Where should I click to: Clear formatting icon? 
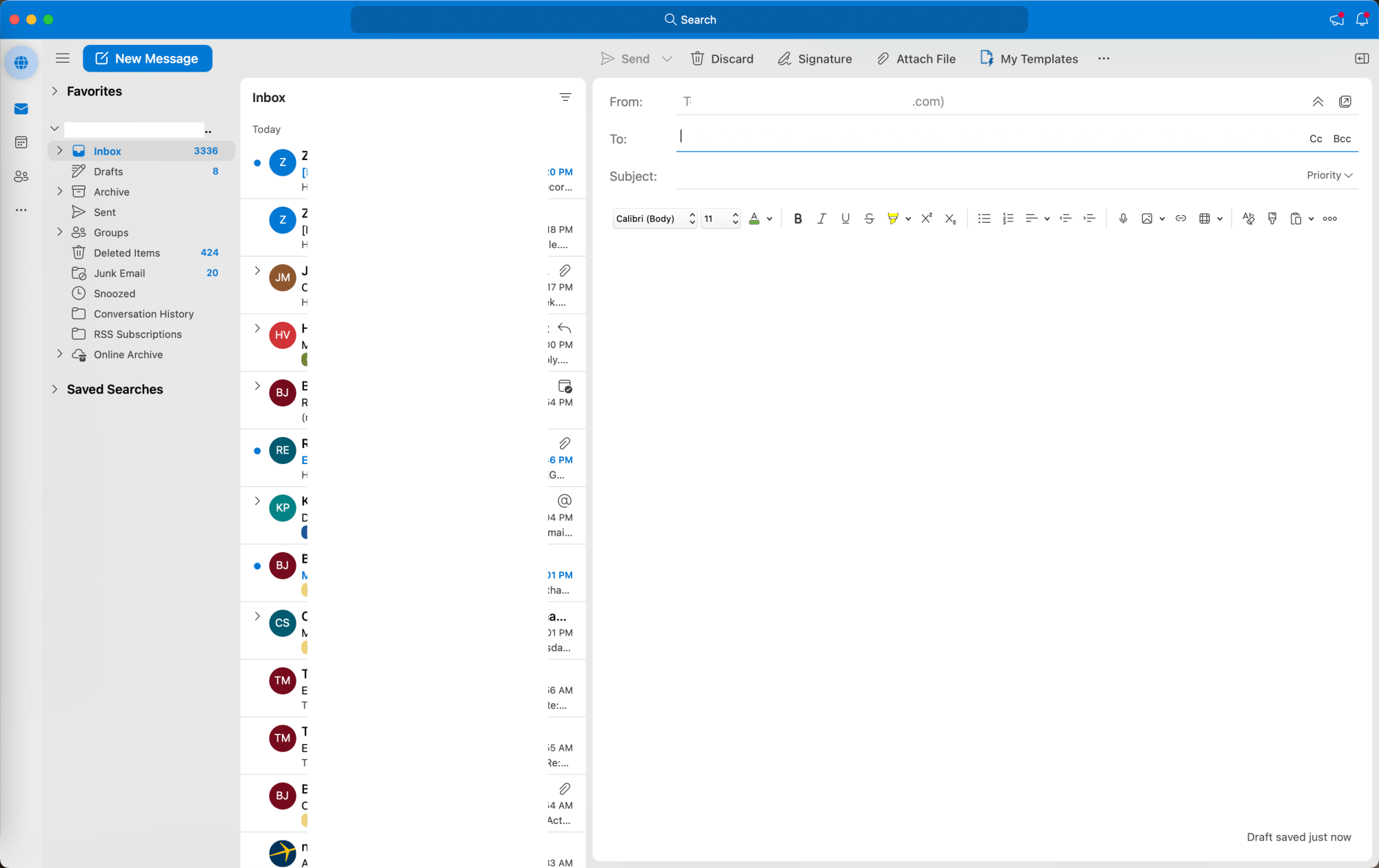click(1248, 219)
